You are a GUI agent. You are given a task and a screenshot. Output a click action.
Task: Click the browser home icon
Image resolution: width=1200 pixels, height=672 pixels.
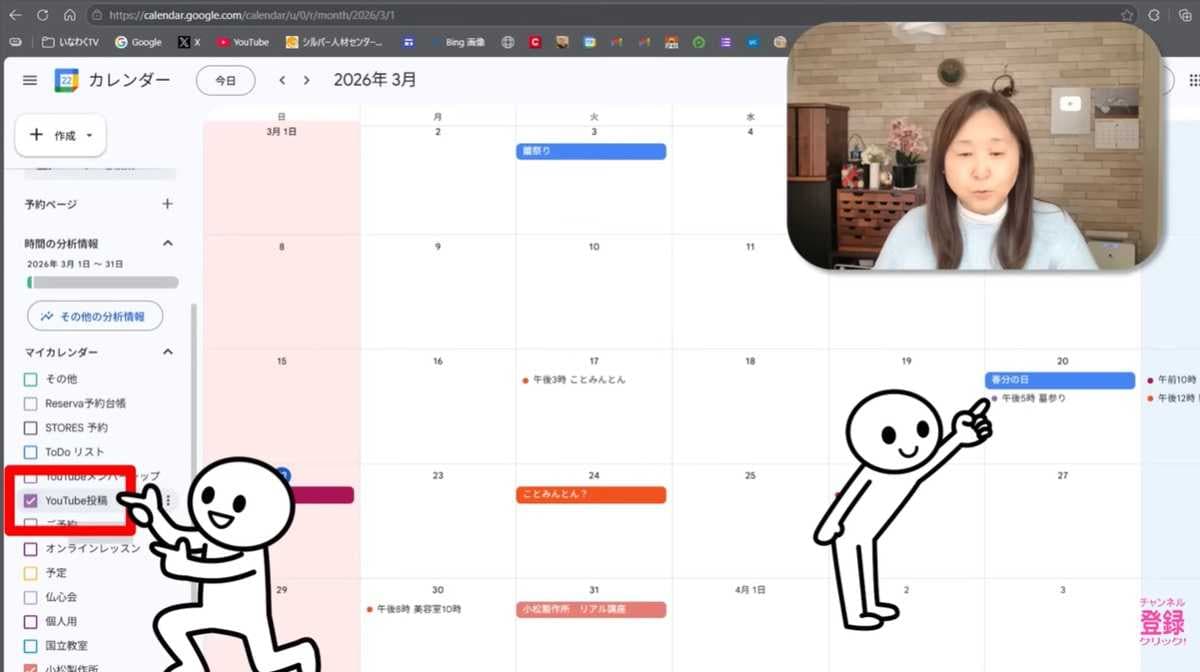click(69, 15)
